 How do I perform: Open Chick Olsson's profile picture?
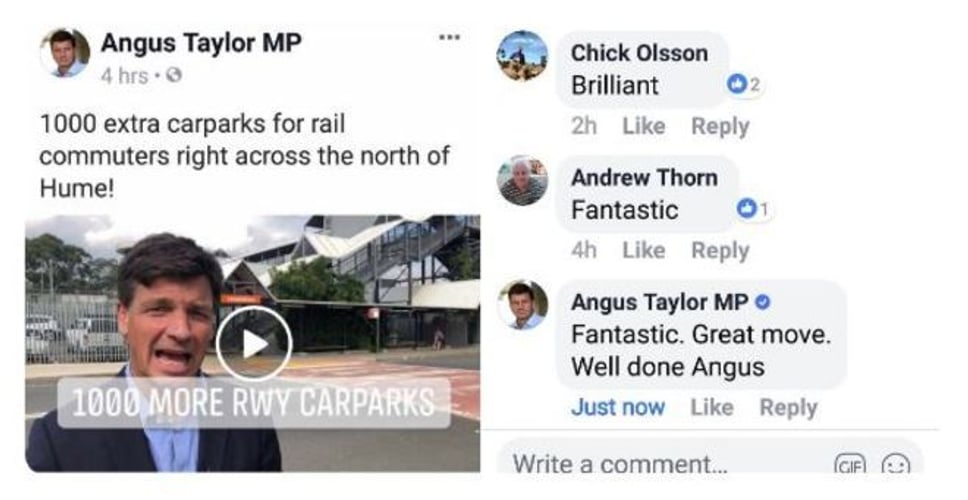pos(522,56)
